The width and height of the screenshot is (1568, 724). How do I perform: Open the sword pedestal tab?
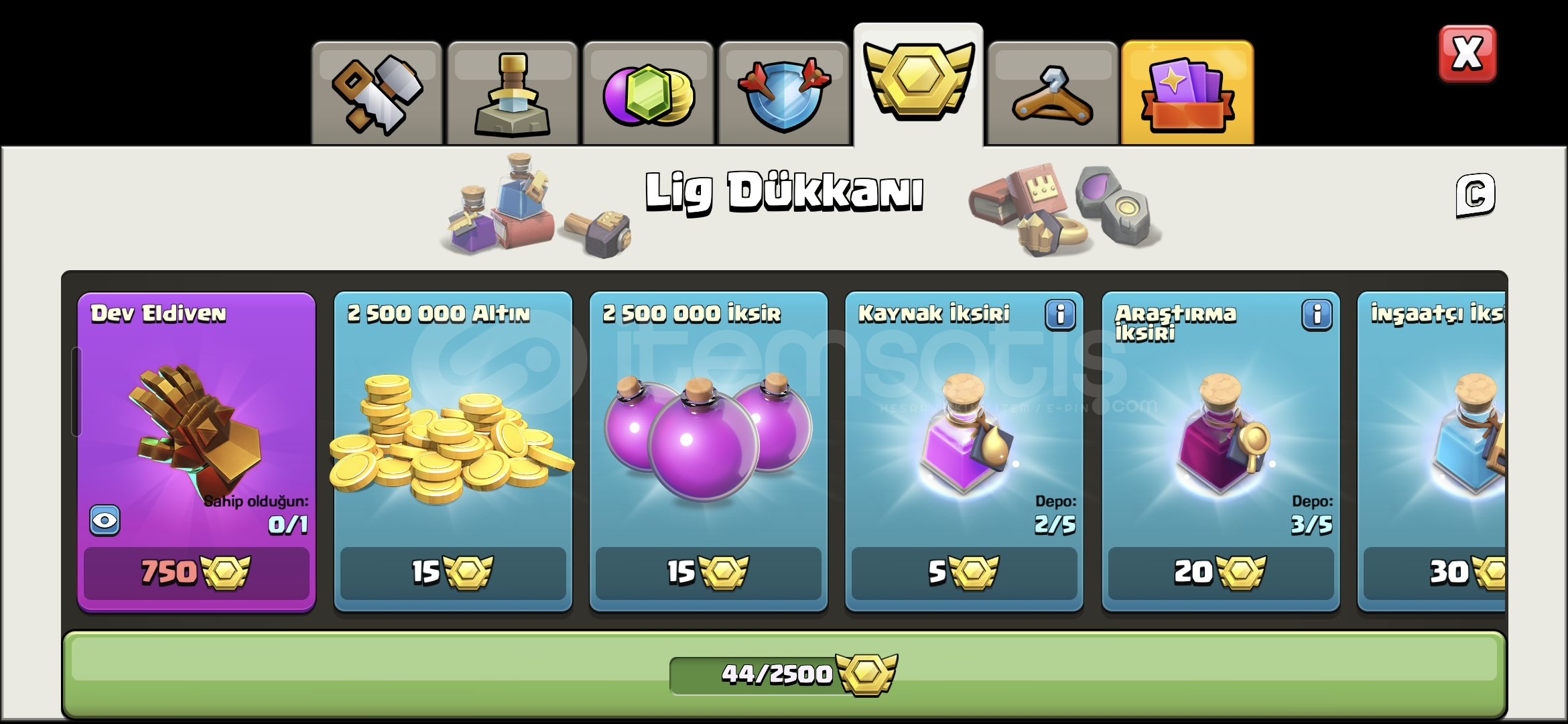click(513, 93)
